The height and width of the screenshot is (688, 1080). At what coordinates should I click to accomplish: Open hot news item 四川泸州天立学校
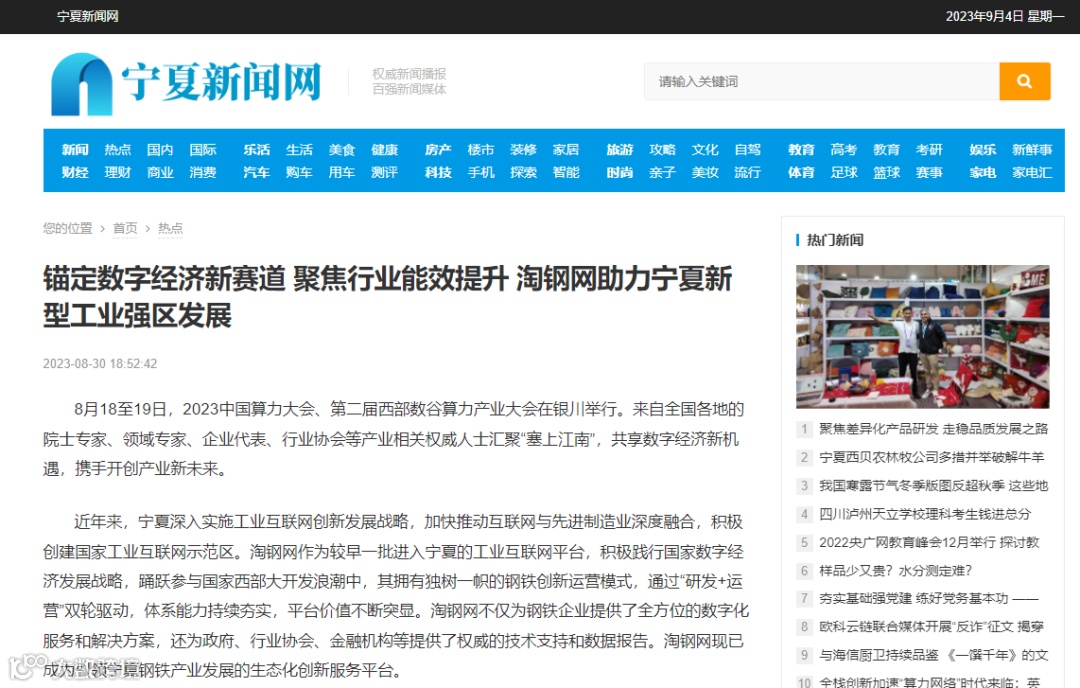[925, 514]
